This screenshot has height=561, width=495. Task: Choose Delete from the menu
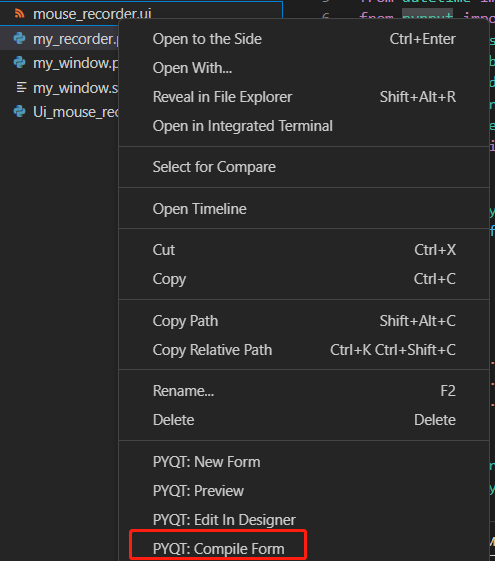pyautogui.click(x=304, y=420)
